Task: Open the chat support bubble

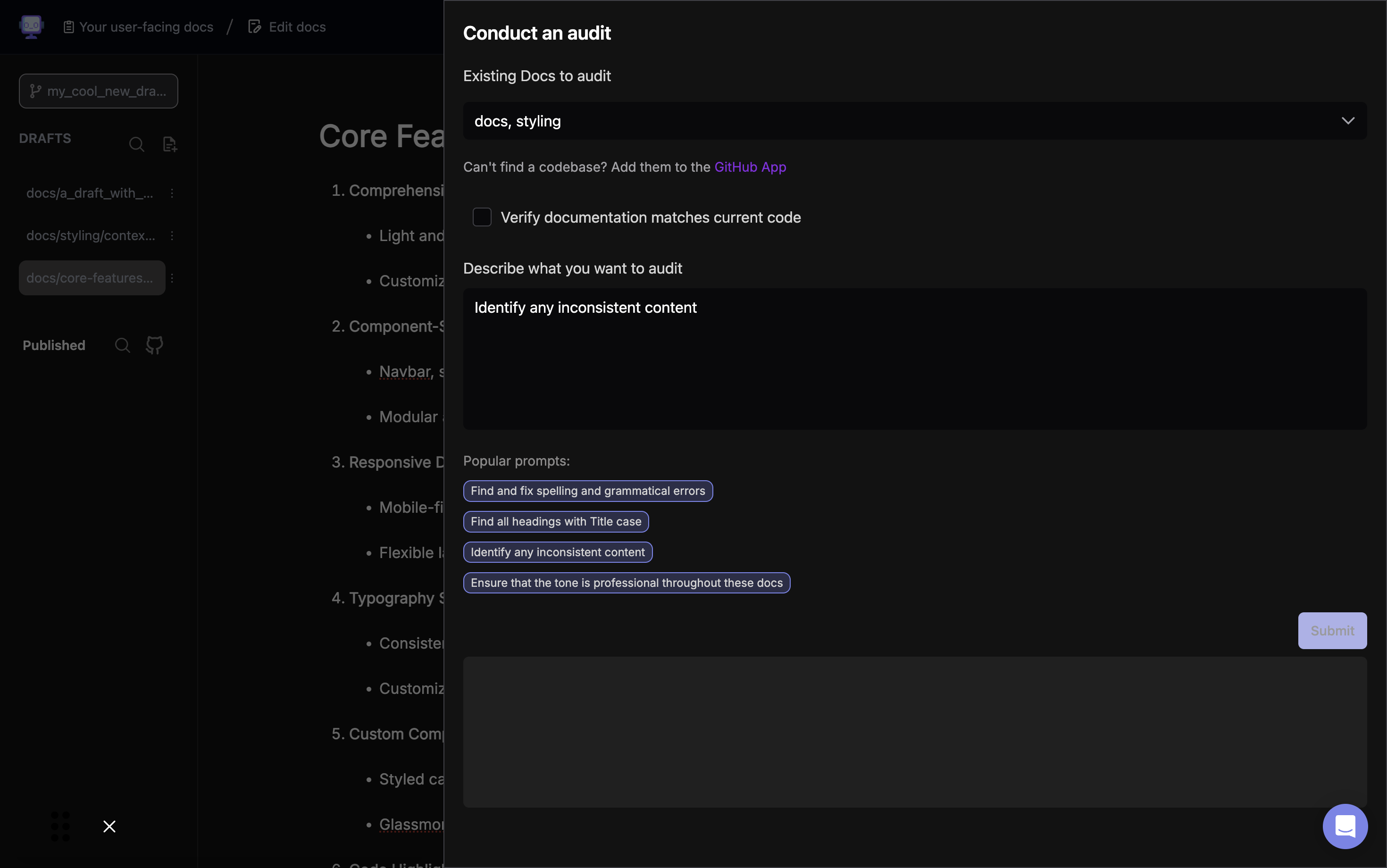Action: point(1345,826)
